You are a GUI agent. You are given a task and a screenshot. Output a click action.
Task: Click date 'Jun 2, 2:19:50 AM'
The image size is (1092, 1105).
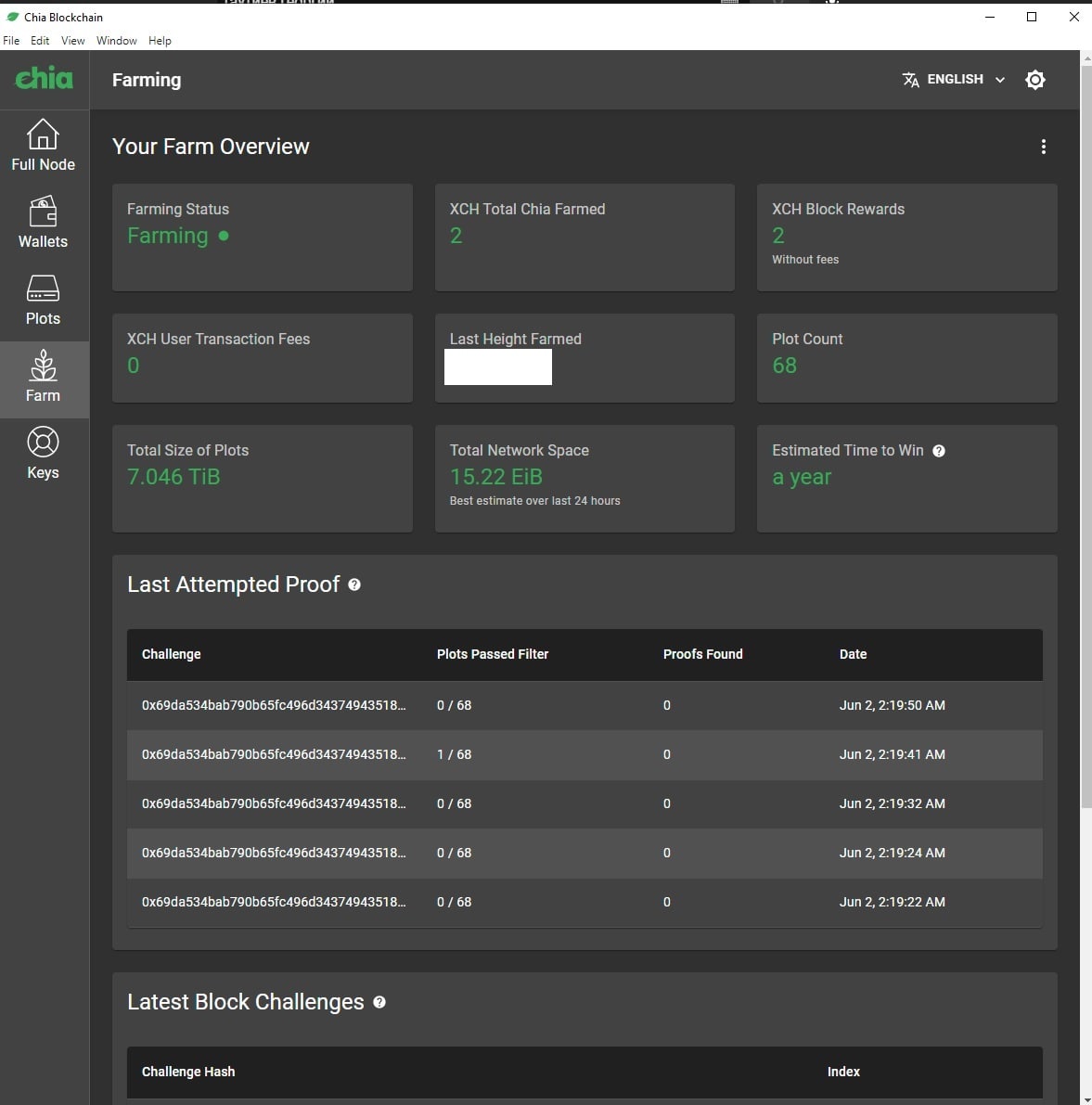click(892, 705)
